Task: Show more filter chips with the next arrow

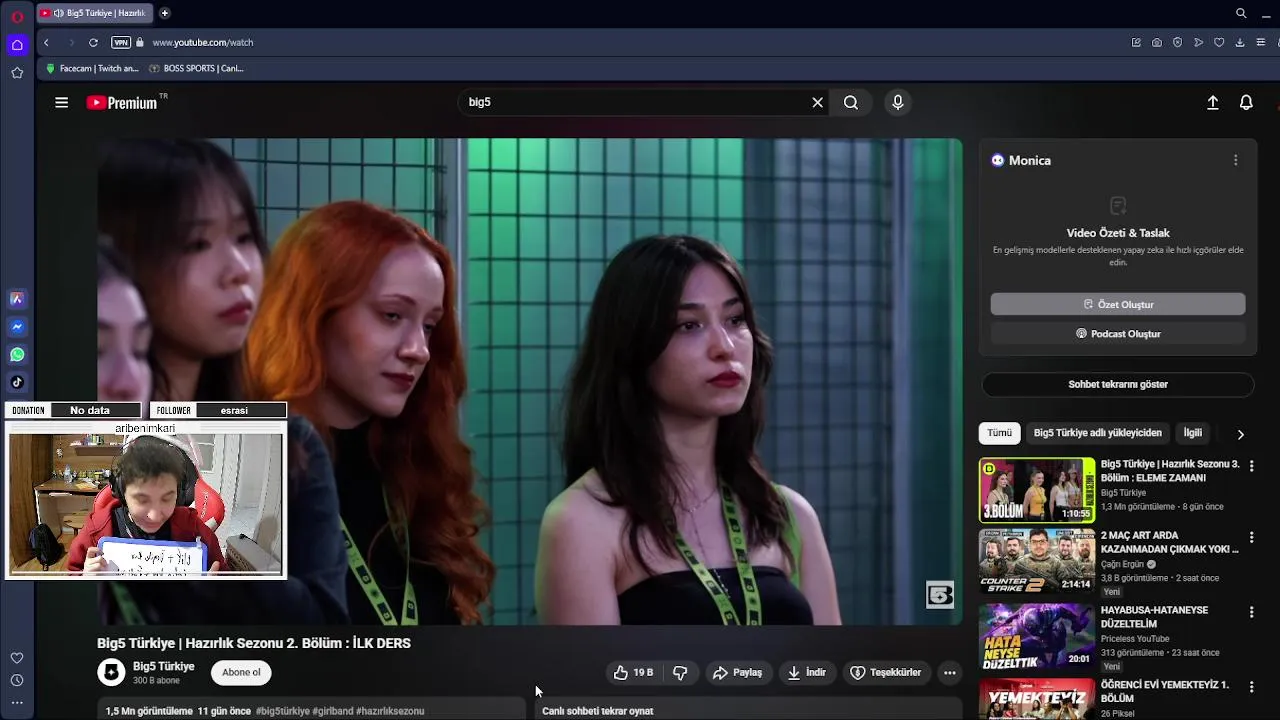Action: [1241, 434]
